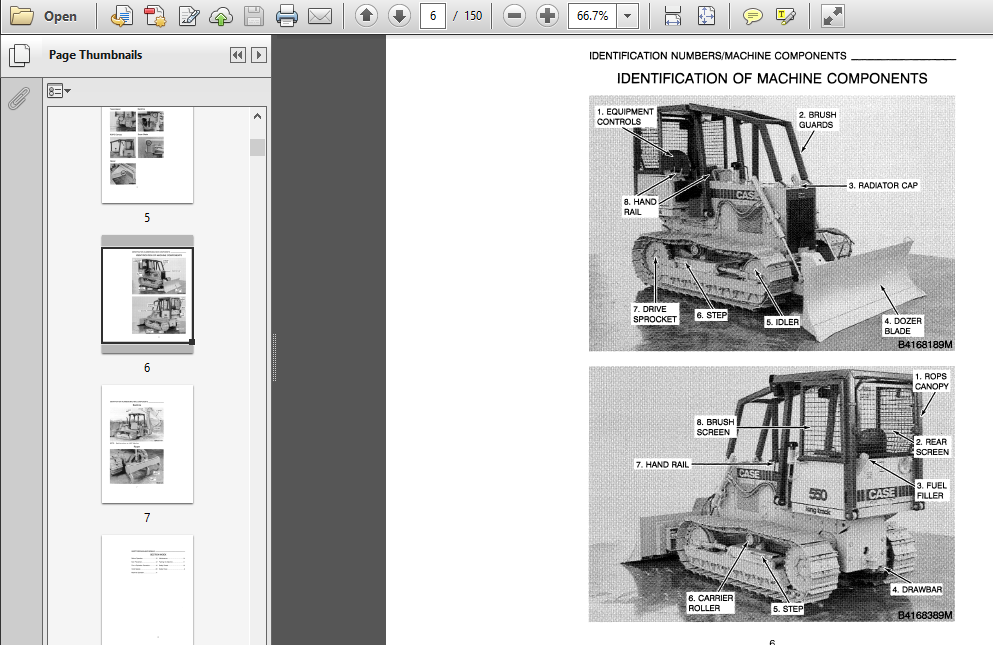Viewport: 993px width, 645px height.
Task: Add a sticky note comment
Action: tap(752, 16)
